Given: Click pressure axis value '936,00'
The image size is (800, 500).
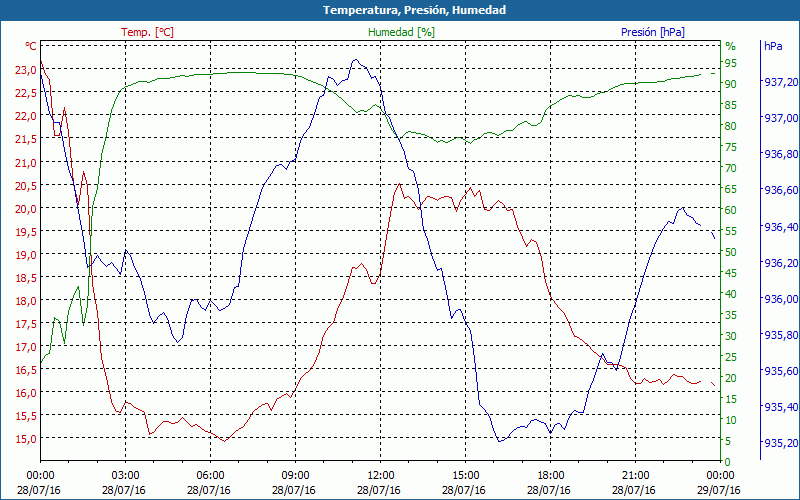Looking at the screenshot, I should point(780,298).
